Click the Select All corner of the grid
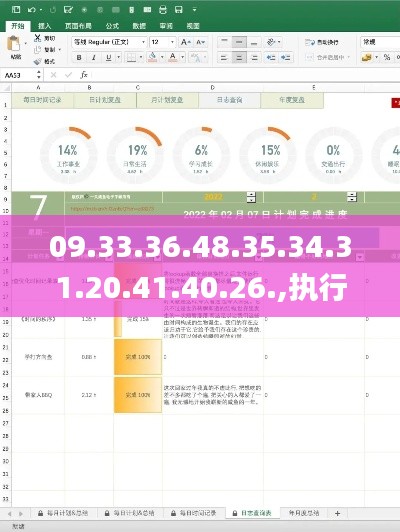 pos(6,88)
